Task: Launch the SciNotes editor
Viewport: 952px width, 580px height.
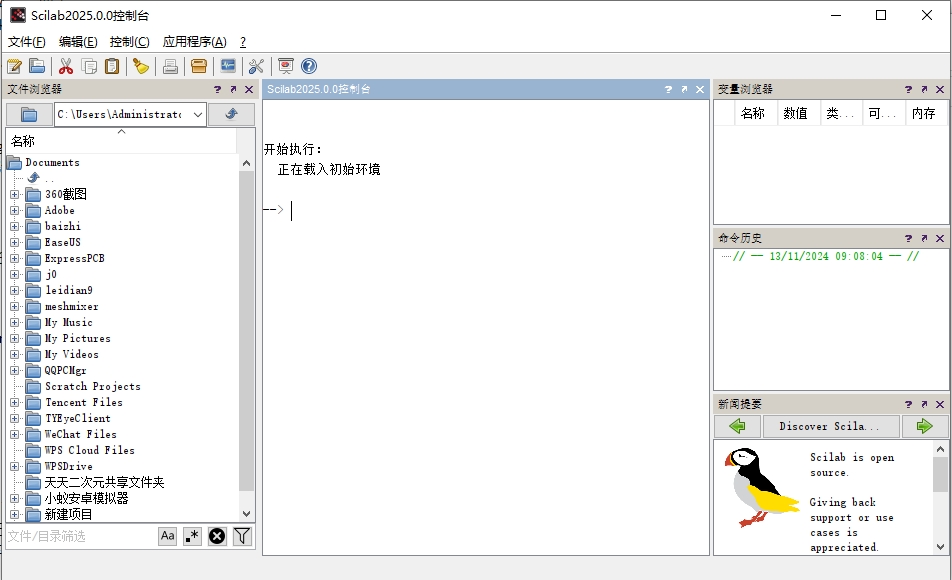Action: click(x=15, y=66)
